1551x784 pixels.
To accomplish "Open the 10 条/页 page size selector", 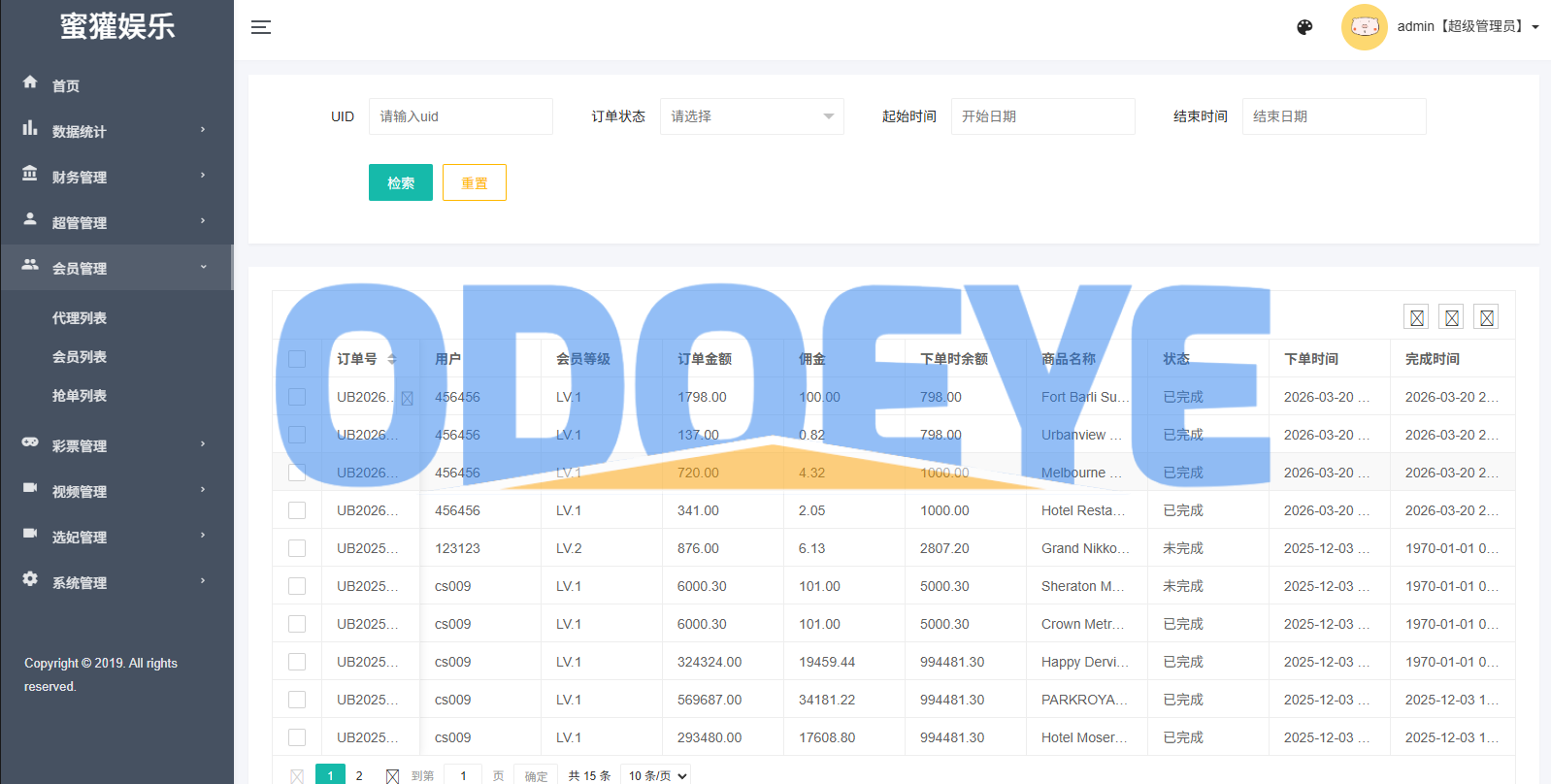I will click(x=657, y=775).
